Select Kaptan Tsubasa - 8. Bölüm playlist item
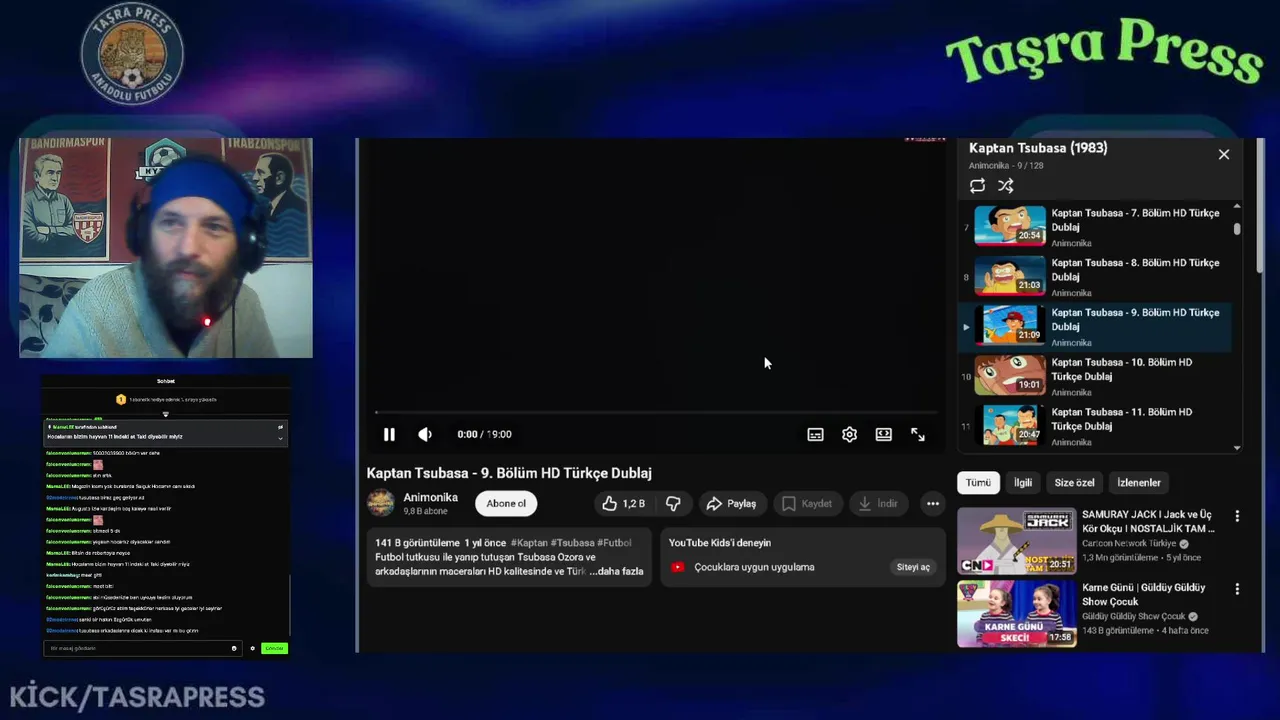 point(1095,276)
